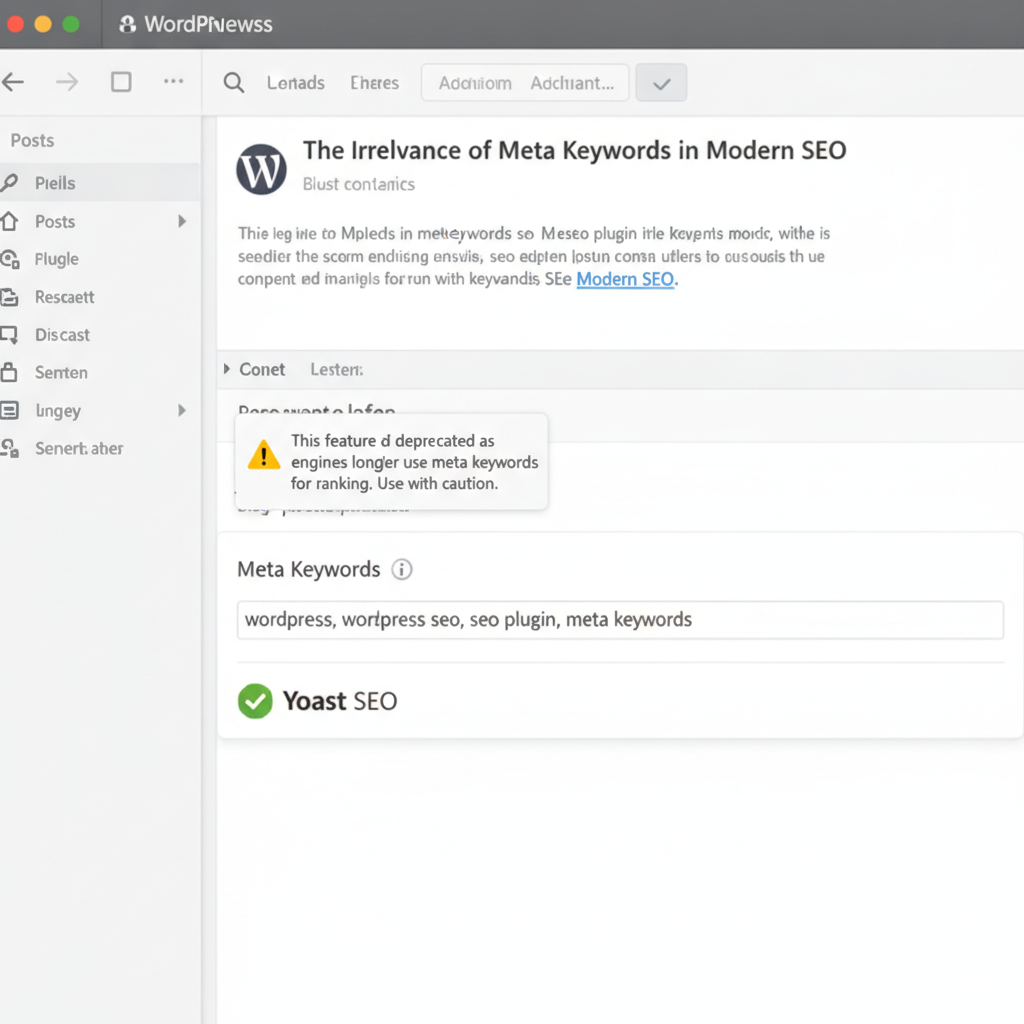The height and width of the screenshot is (1024, 1024).
Task: Click the Blust contanics subtitle
Action: (x=359, y=184)
